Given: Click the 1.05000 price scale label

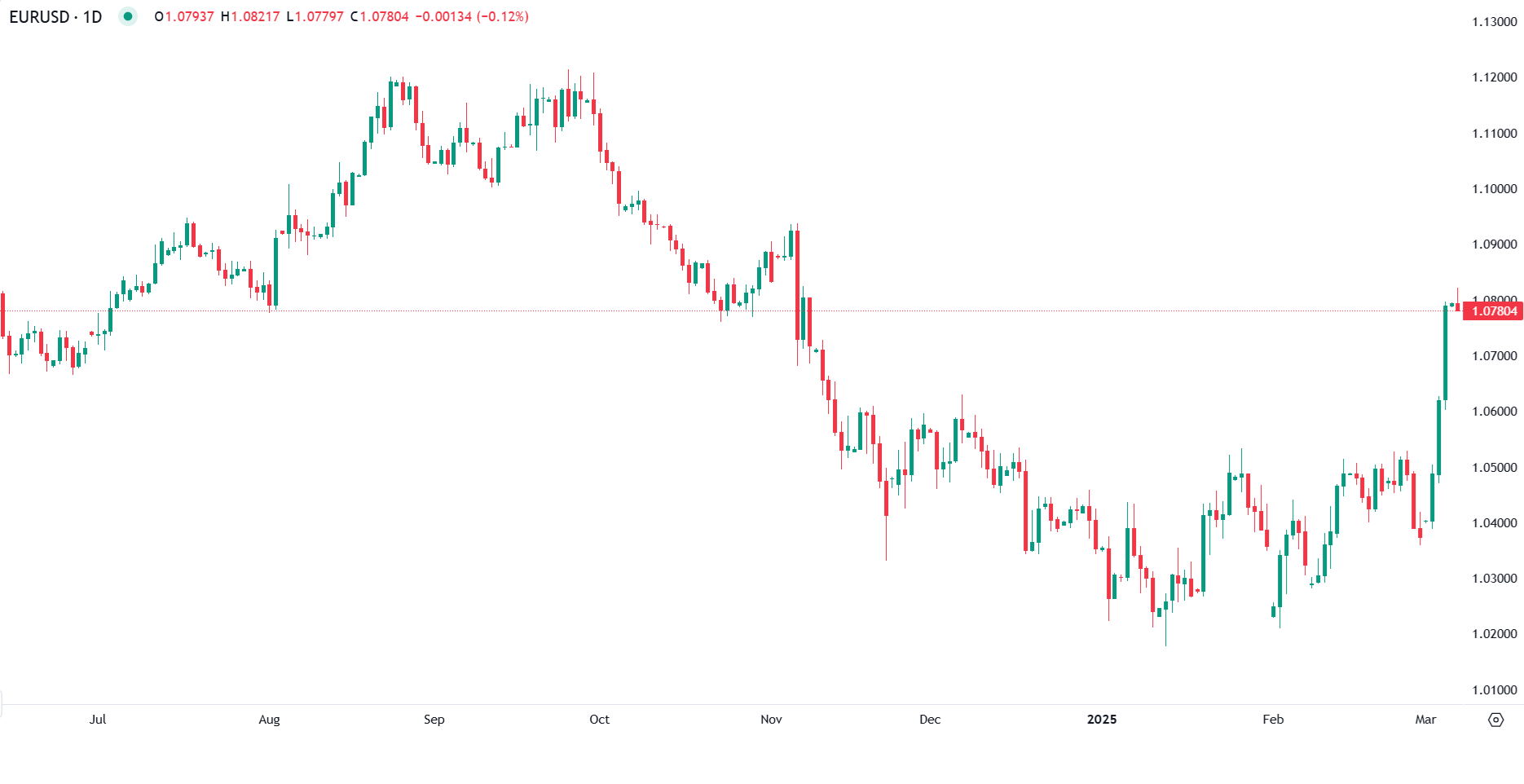Looking at the screenshot, I should pos(1495,468).
